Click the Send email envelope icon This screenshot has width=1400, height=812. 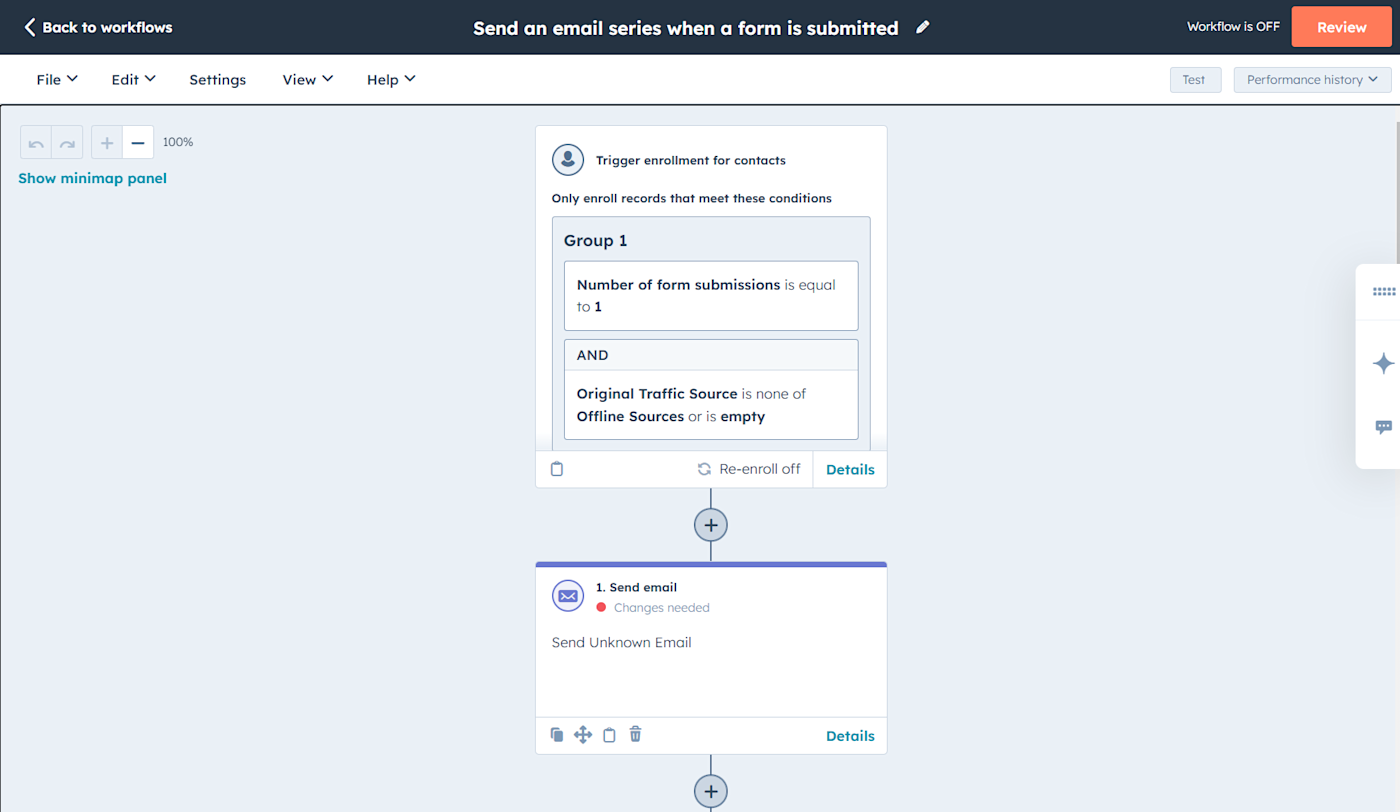point(568,596)
